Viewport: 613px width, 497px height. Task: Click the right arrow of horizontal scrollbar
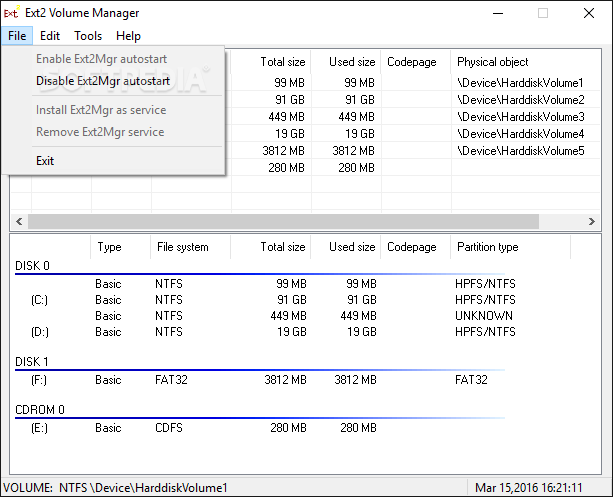coord(592,222)
